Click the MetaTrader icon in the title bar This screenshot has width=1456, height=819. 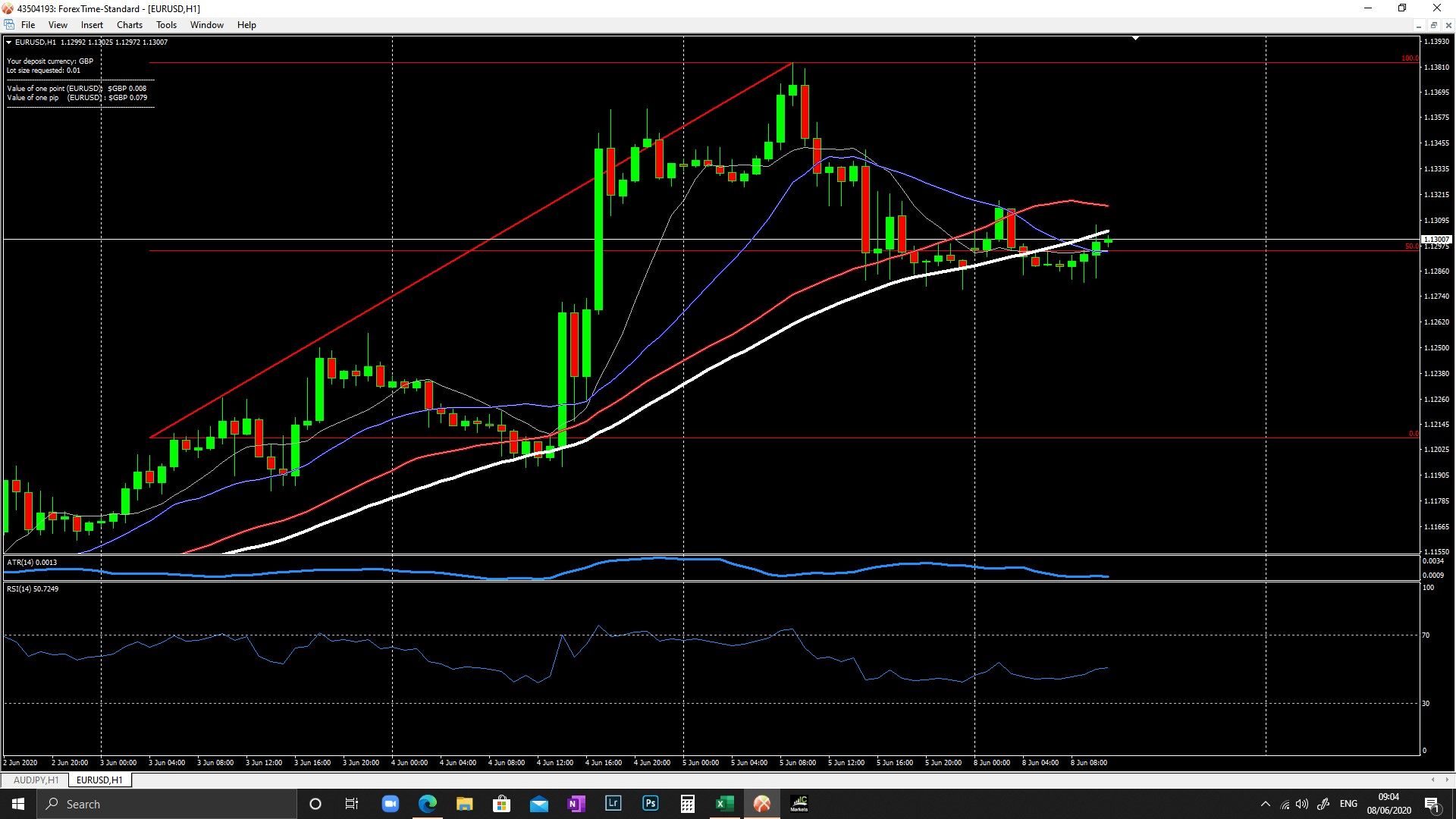point(8,8)
